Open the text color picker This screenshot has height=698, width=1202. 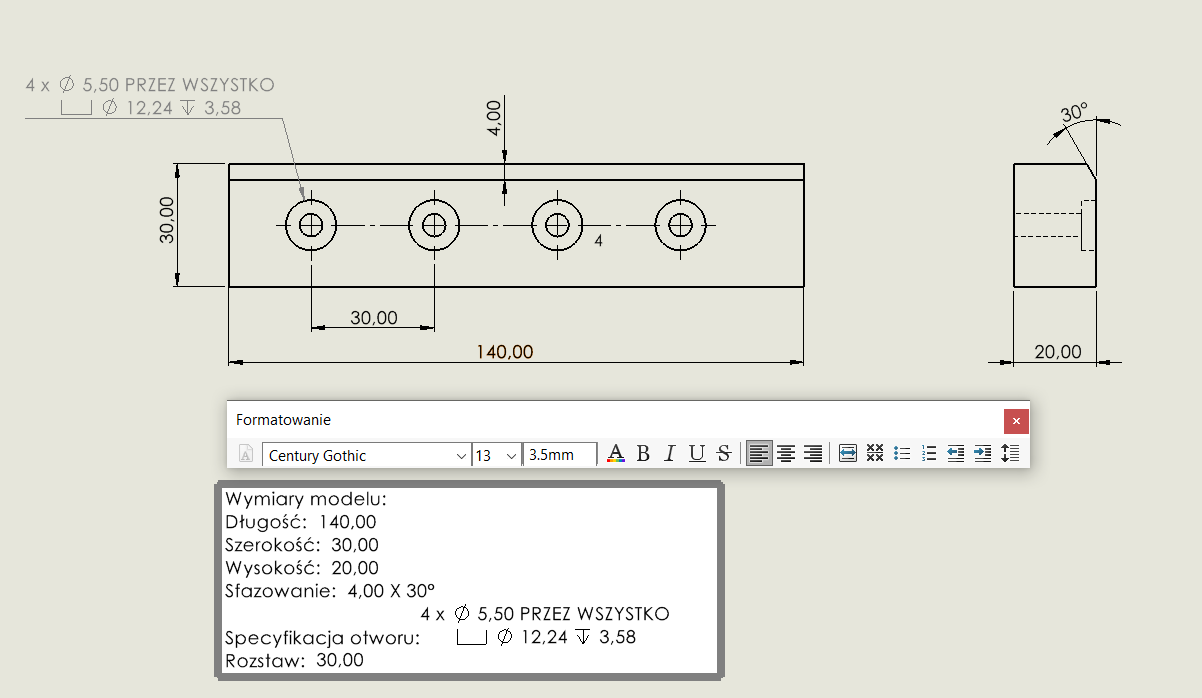tap(616, 454)
